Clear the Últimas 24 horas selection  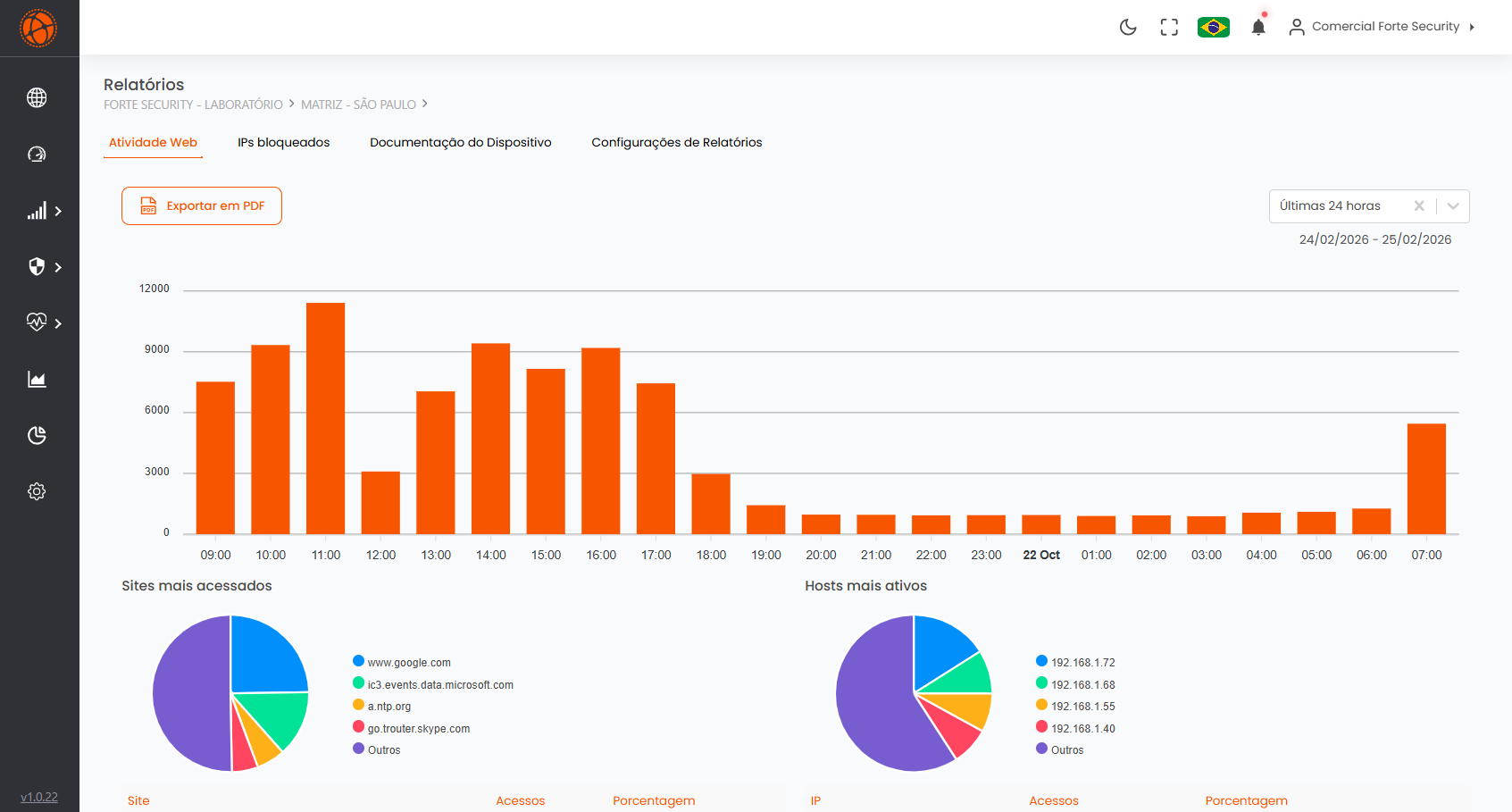pos(1418,206)
